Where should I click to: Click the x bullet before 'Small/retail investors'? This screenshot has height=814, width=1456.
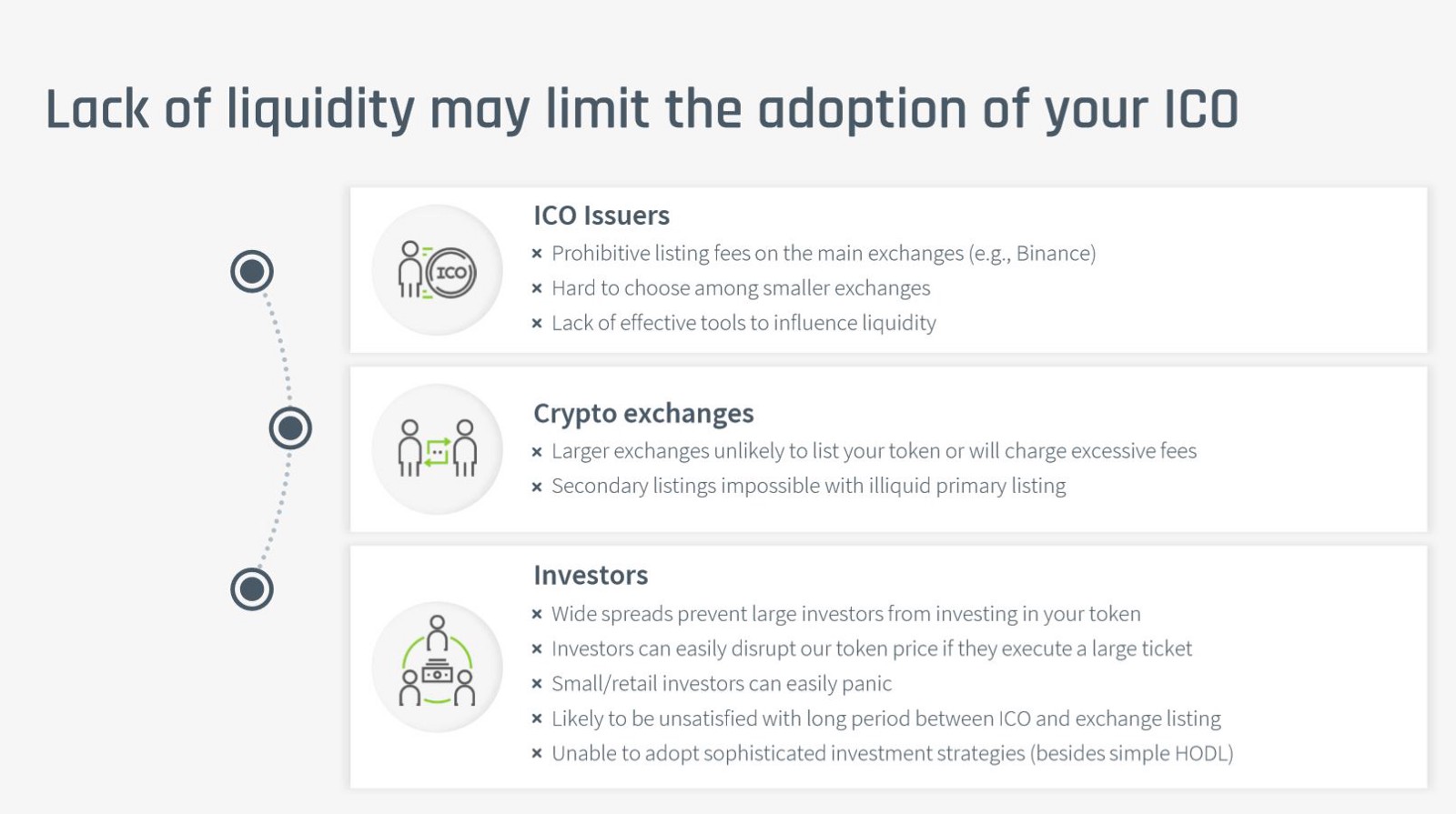tap(537, 684)
